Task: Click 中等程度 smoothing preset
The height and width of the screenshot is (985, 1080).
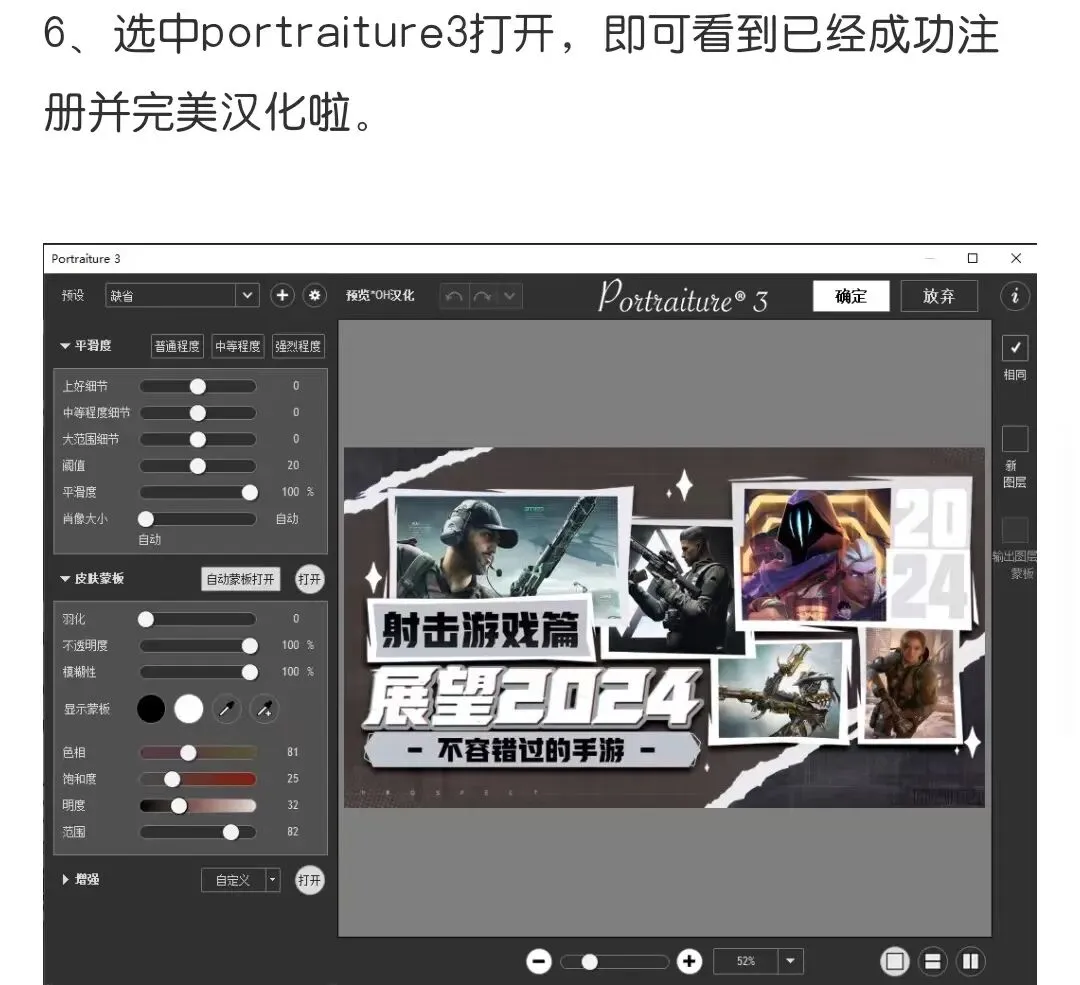Action: point(238,346)
